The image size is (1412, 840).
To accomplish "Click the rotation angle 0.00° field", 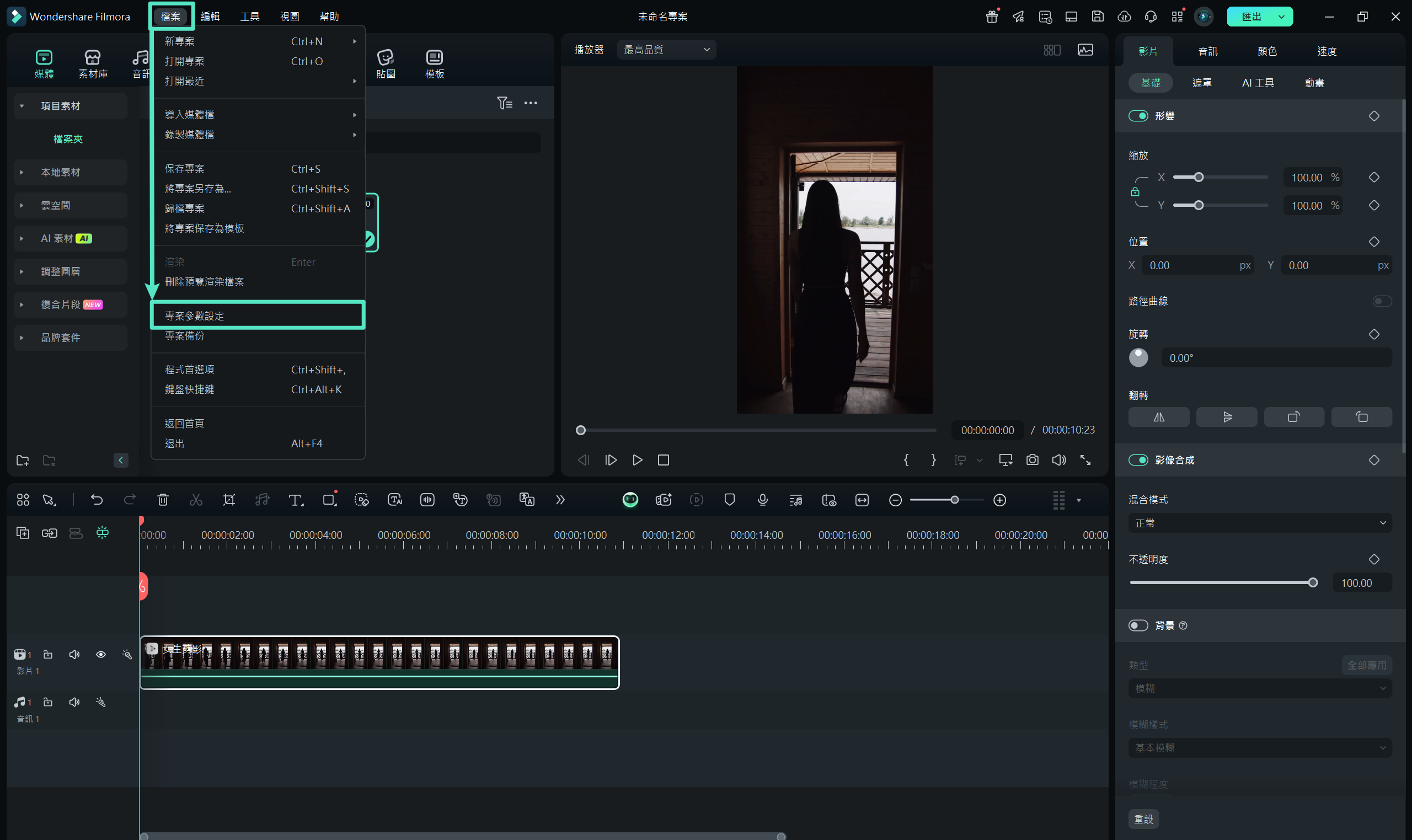I will [x=1276, y=358].
